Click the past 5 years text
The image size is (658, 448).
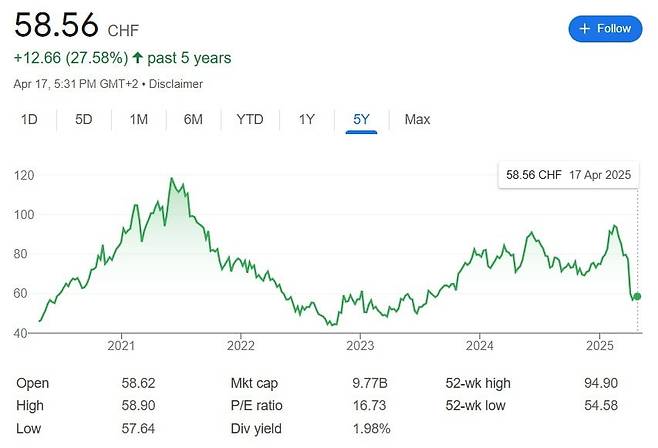pos(189,58)
